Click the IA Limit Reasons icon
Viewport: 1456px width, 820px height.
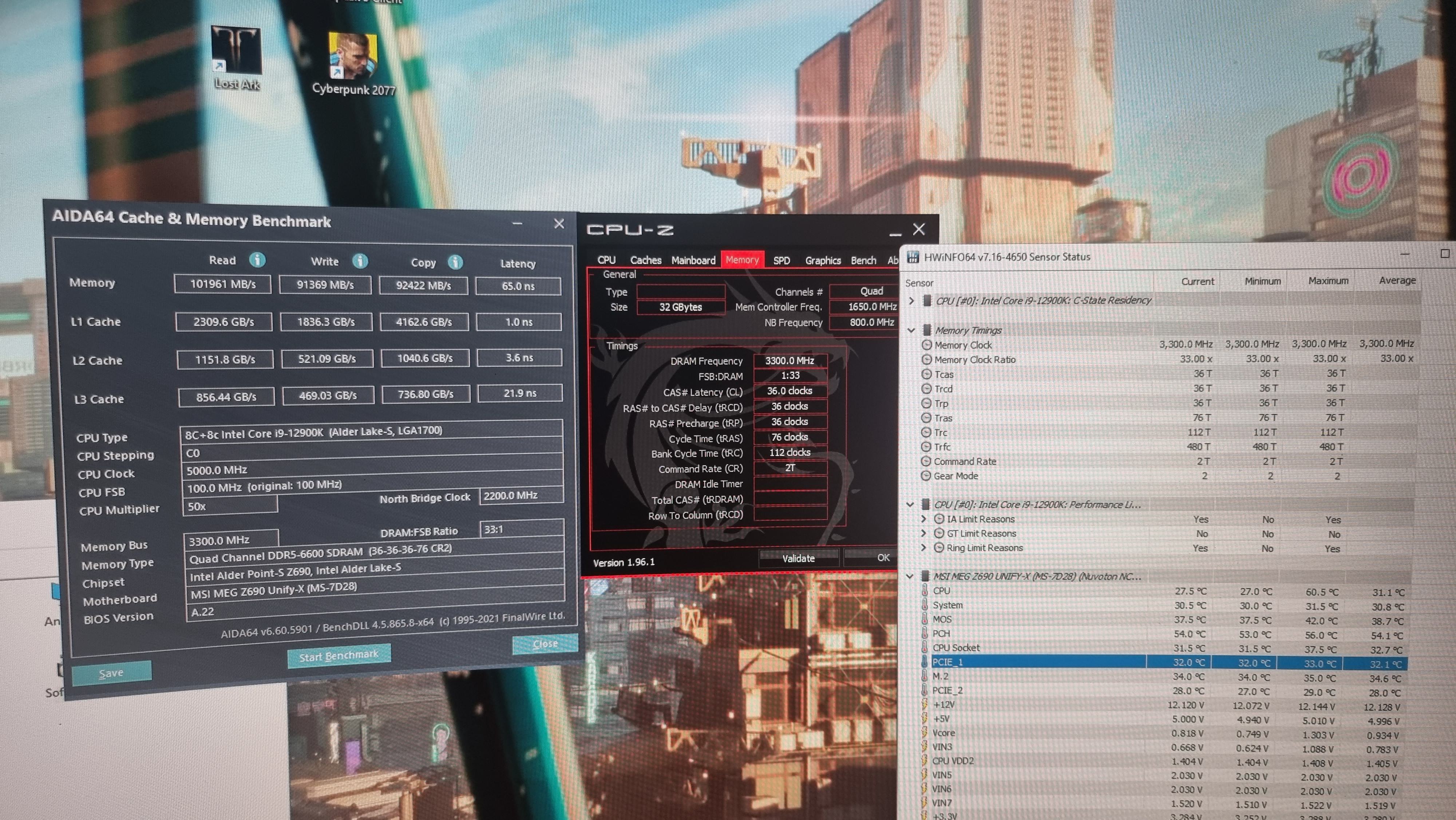pyautogui.click(x=939, y=519)
